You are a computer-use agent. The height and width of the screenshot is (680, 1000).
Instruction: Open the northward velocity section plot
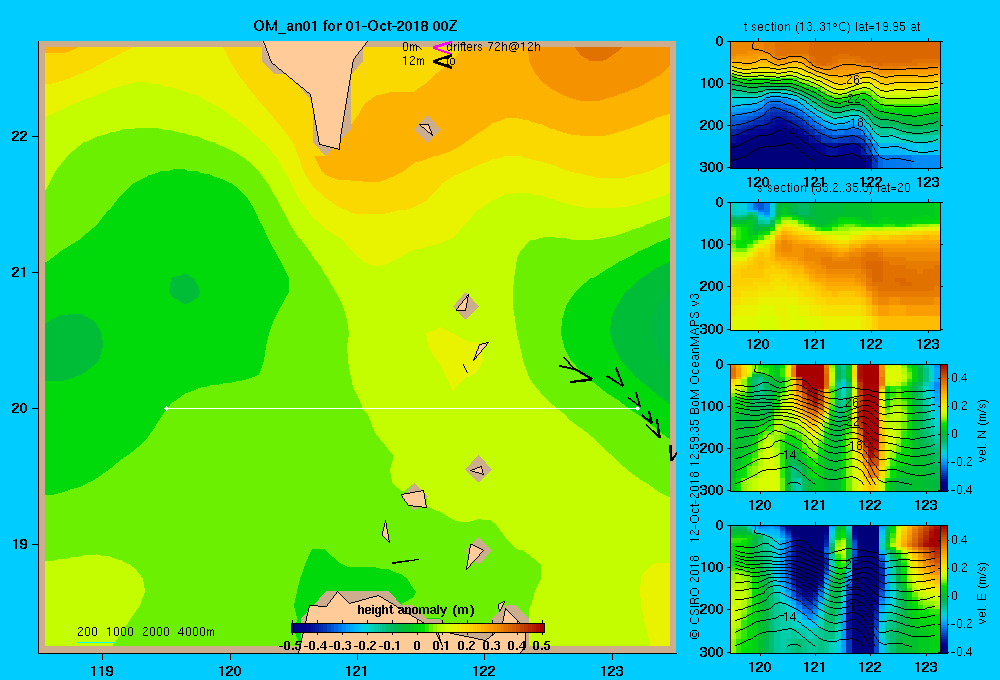835,427
